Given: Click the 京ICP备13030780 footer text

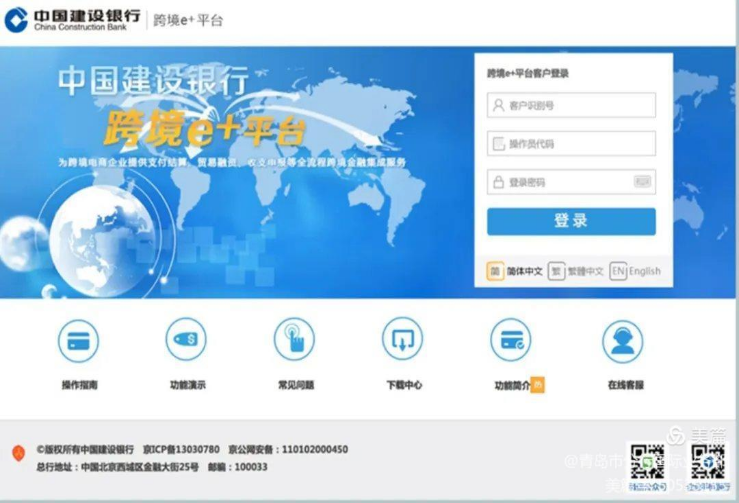Looking at the screenshot, I should point(181,449).
